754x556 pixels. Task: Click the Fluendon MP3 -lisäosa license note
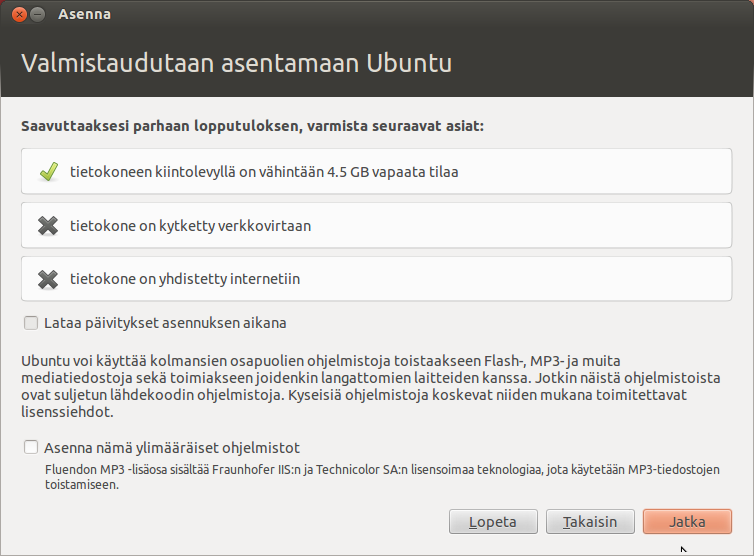382,477
